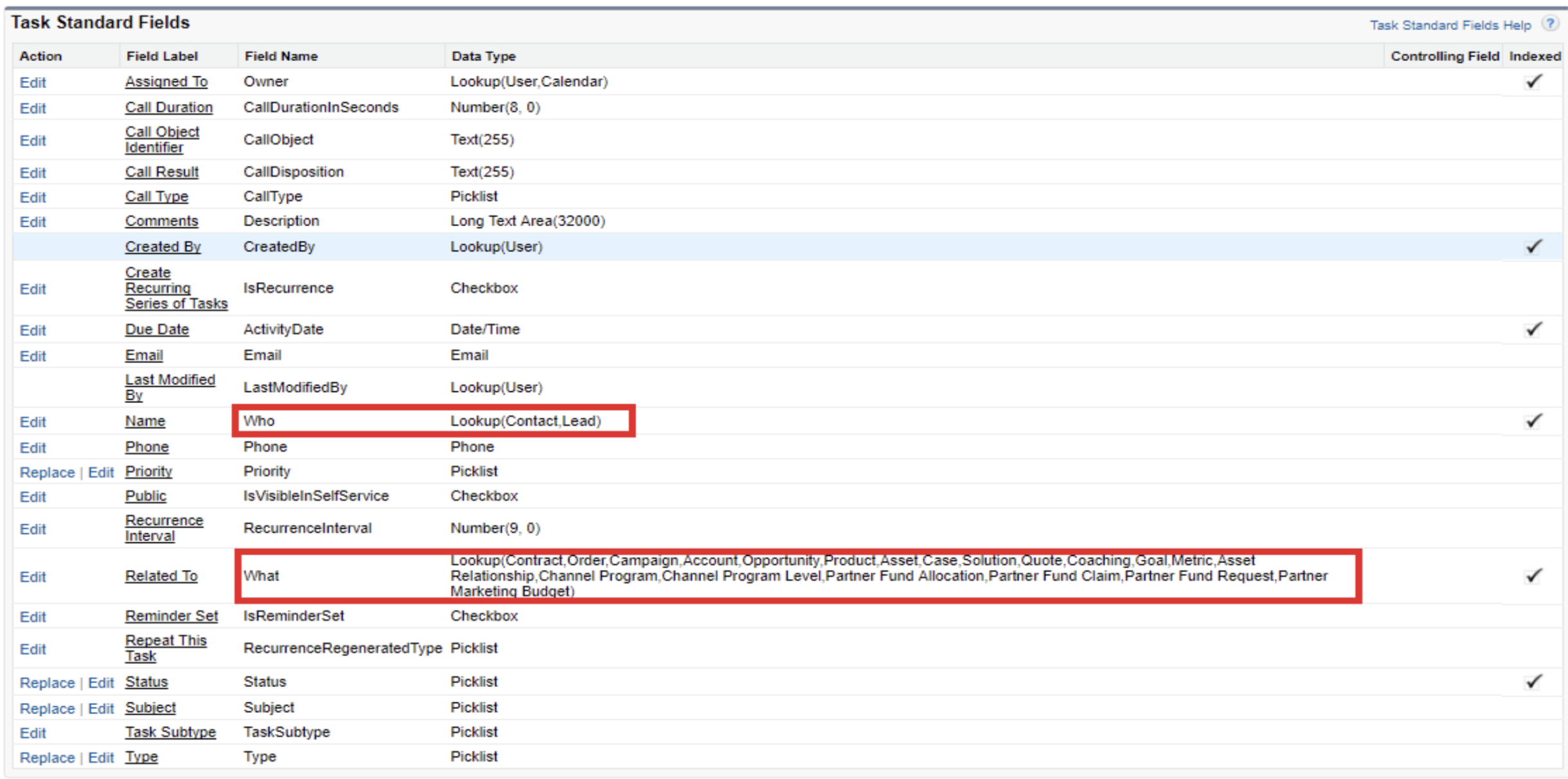Viewport: 1568px width, 779px height.
Task: Open the Task Subtype field label
Action: click(170, 732)
